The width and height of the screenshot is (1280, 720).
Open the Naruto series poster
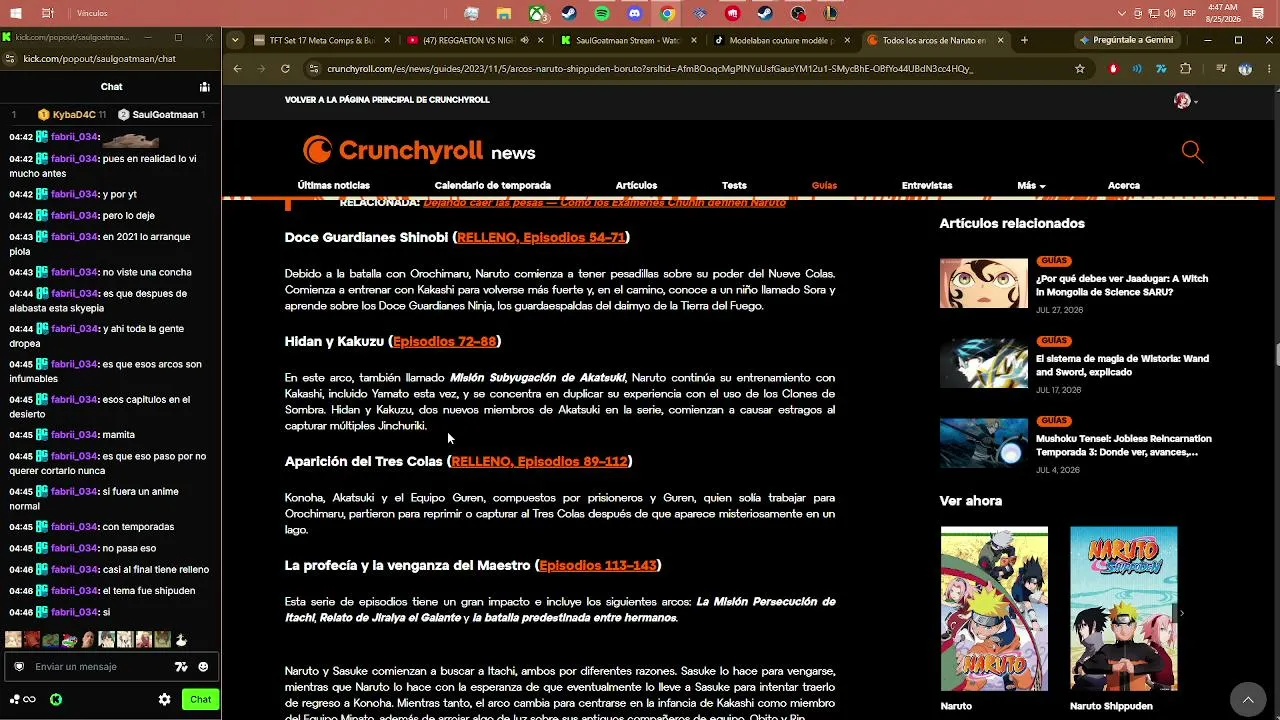tap(994, 609)
